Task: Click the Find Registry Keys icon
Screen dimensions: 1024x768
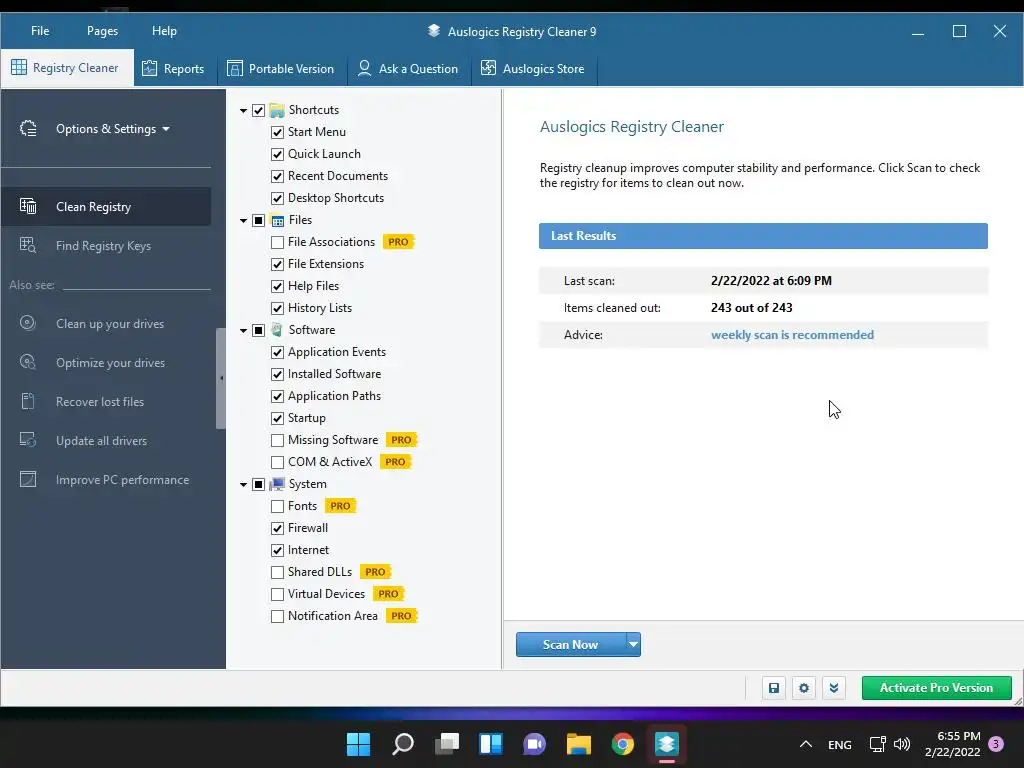Action: pyautogui.click(x=28, y=246)
